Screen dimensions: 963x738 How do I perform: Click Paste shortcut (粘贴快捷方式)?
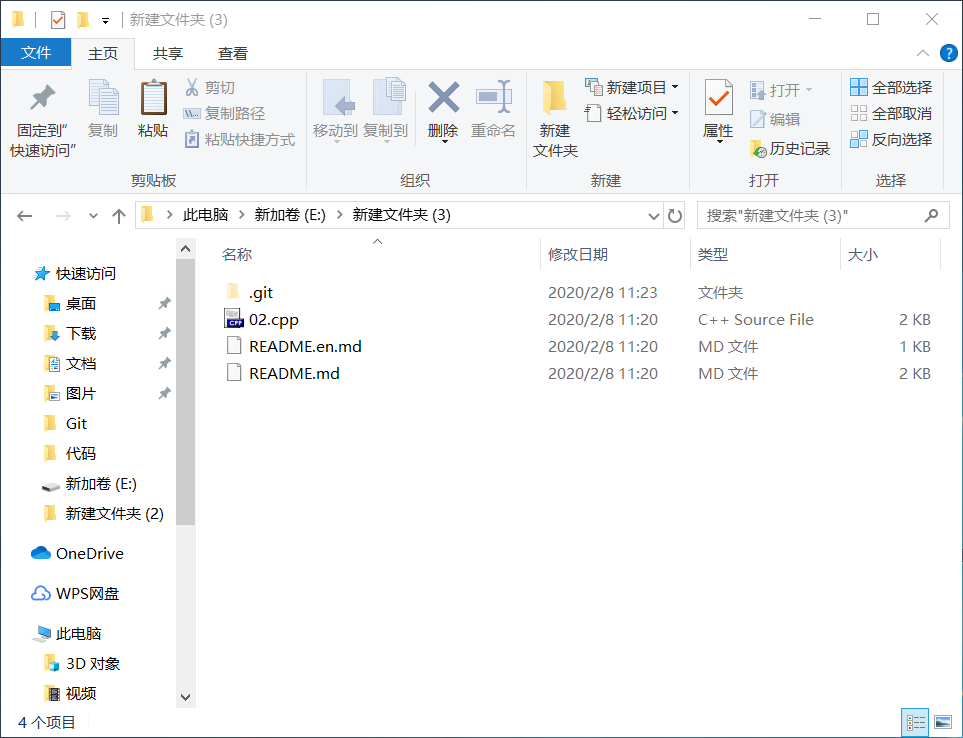click(x=240, y=139)
